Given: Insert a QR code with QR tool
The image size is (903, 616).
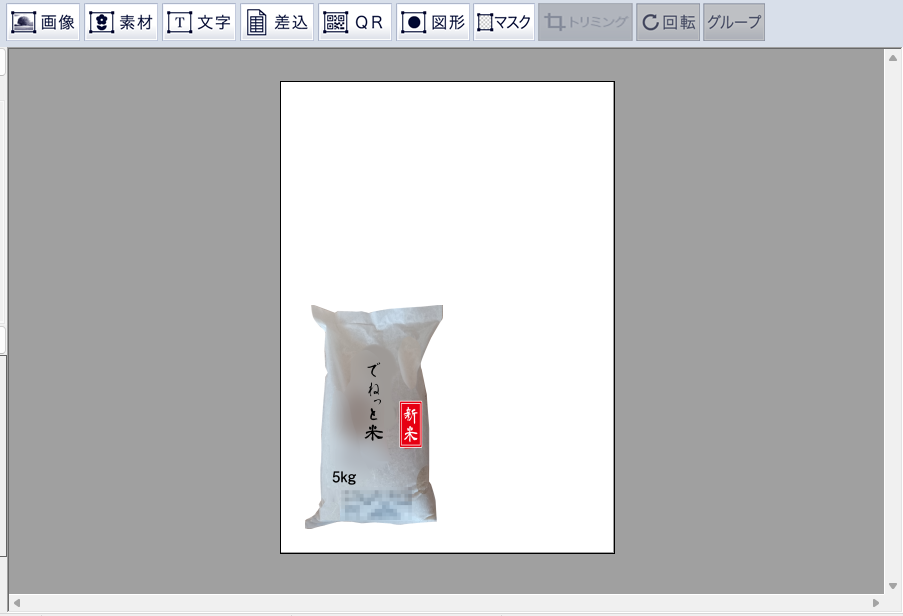Looking at the screenshot, I should (x=355, y=22).
